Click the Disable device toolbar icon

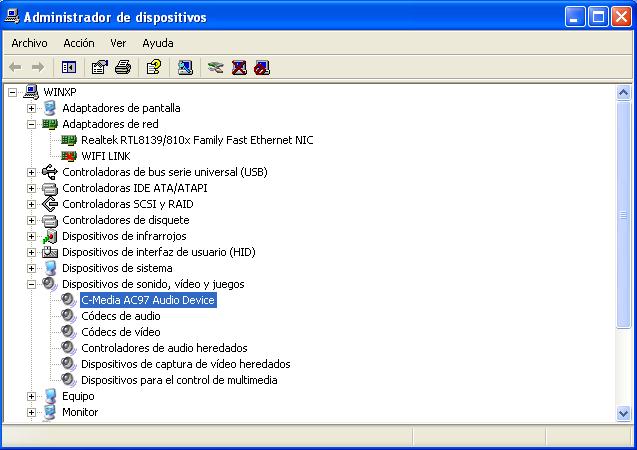pyautogui.click(x=262, y=67)
